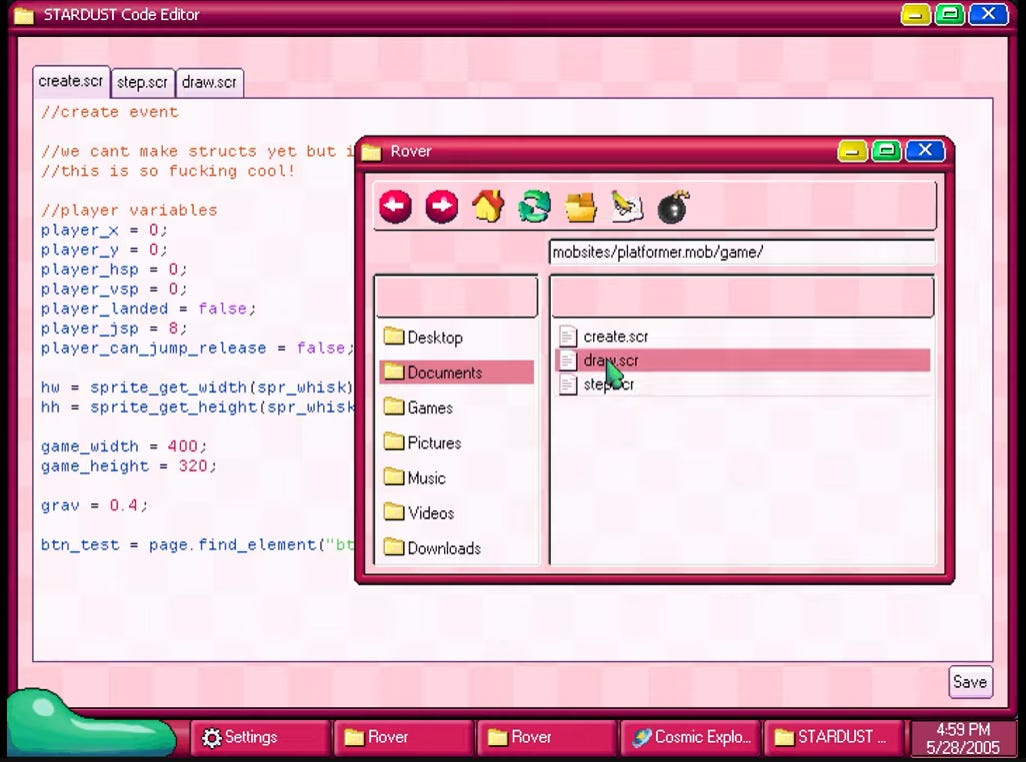Screen dimensions: 1026x762
Task: Open Settings from the taskbar
Action: pos(259,737)
